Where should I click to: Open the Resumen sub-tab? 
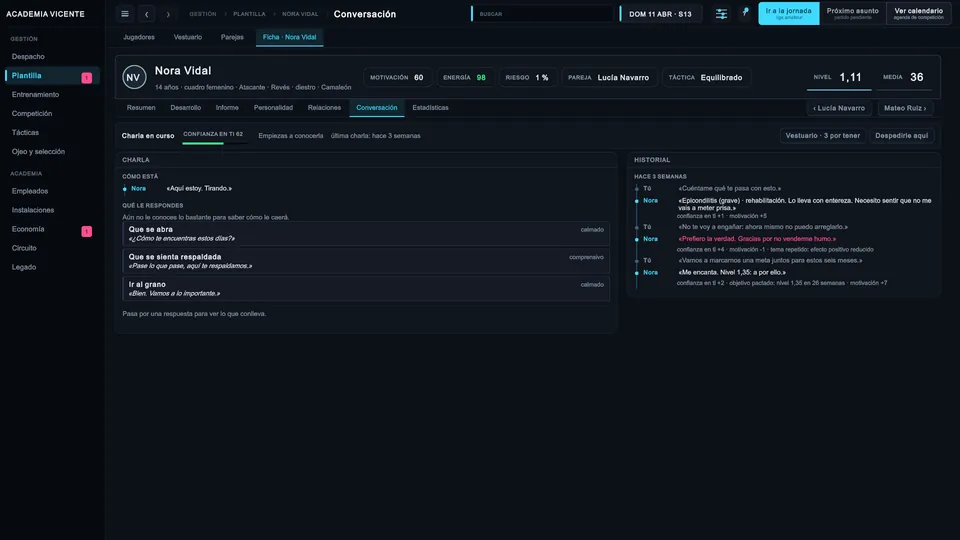point(141,108)
